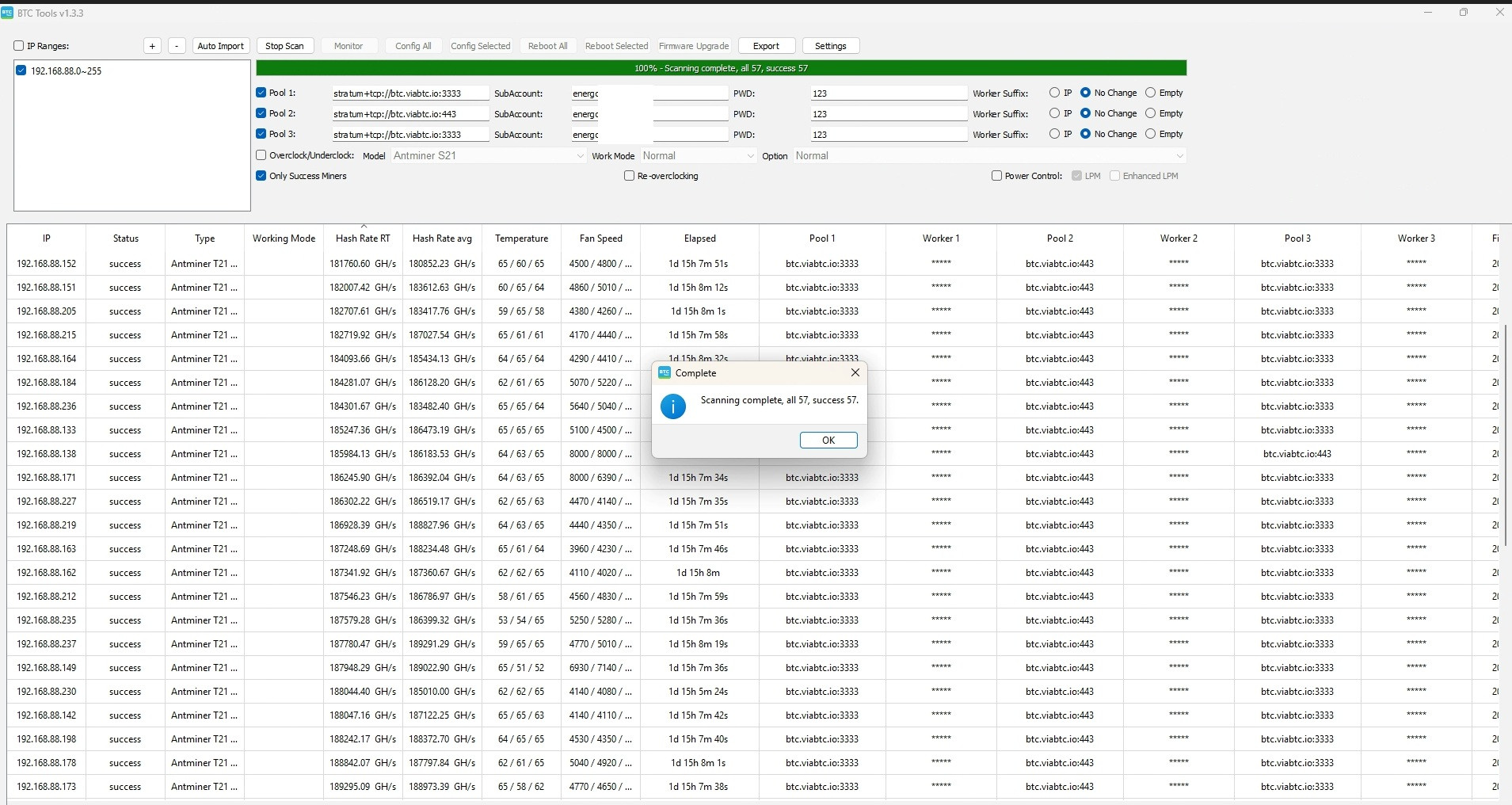Open the Option Normal dropdown
This screenshot has height=805, width=1512.
click(x=989, y=156)
